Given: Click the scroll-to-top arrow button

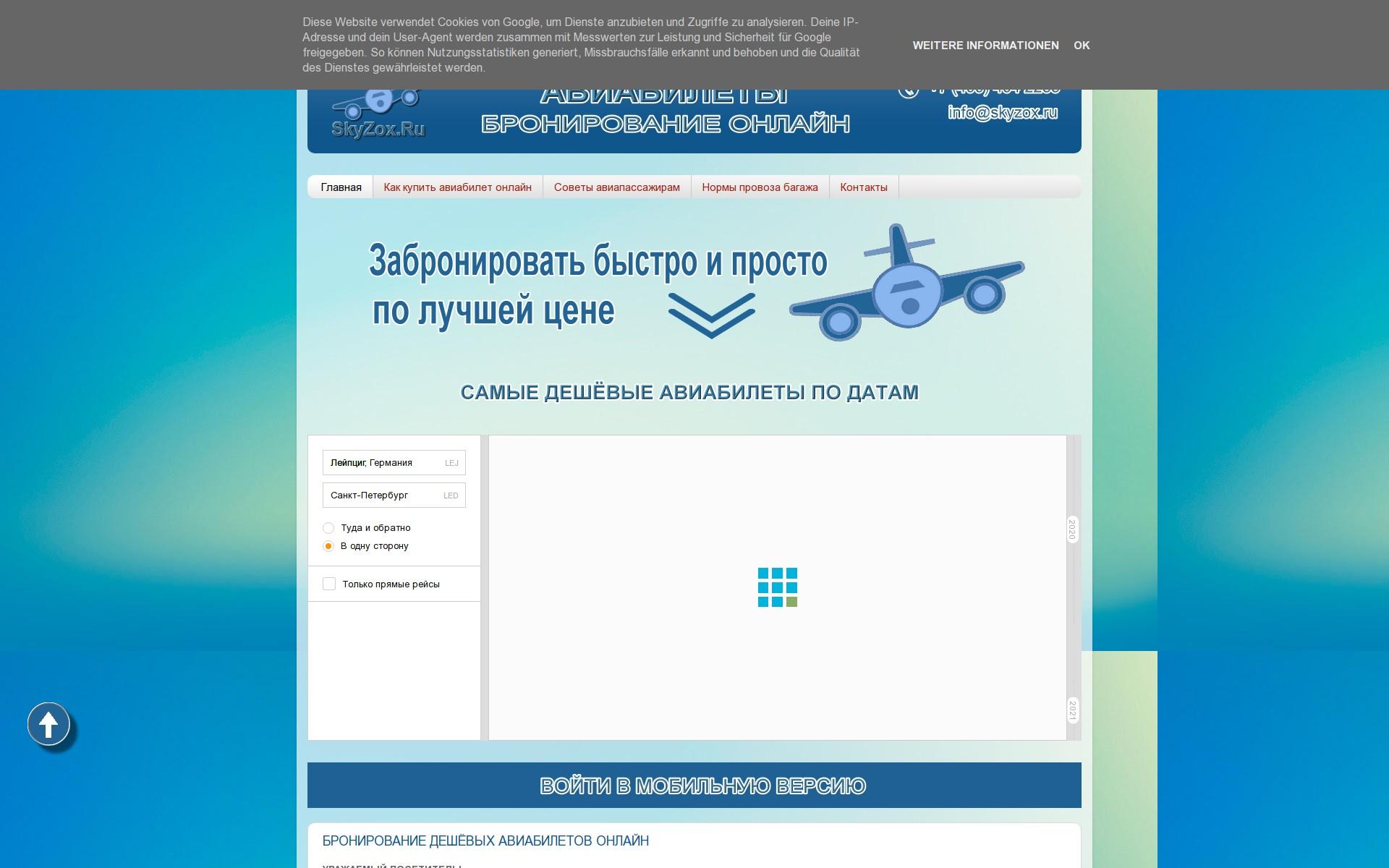Looking at the screenshot, I should [x=48, y=724].
